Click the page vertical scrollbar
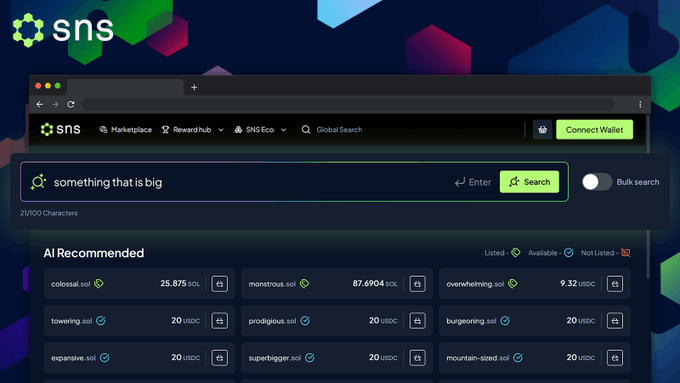680x383 pixels. click(649, 197)
